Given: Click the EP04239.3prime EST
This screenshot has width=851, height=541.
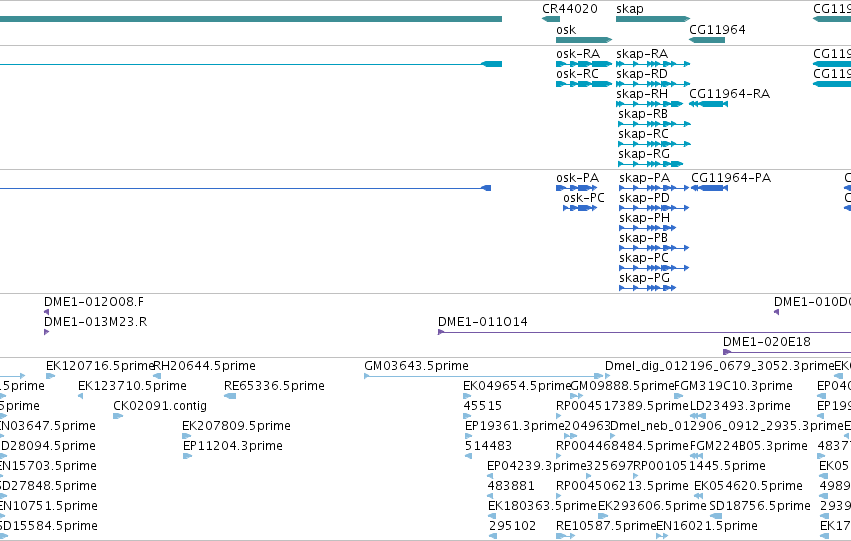Looking at the screenshot, I should 490,476.
